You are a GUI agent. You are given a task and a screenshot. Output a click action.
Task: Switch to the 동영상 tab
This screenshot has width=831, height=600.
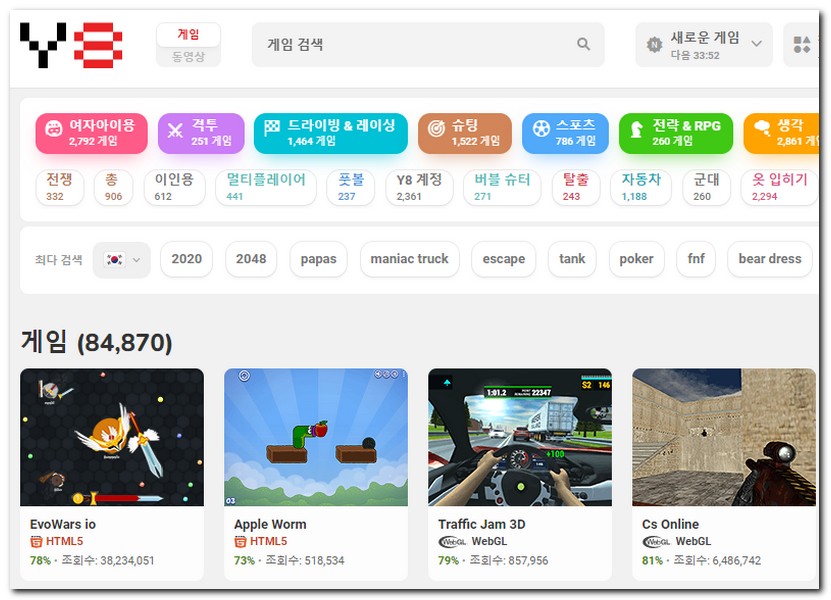188,57
